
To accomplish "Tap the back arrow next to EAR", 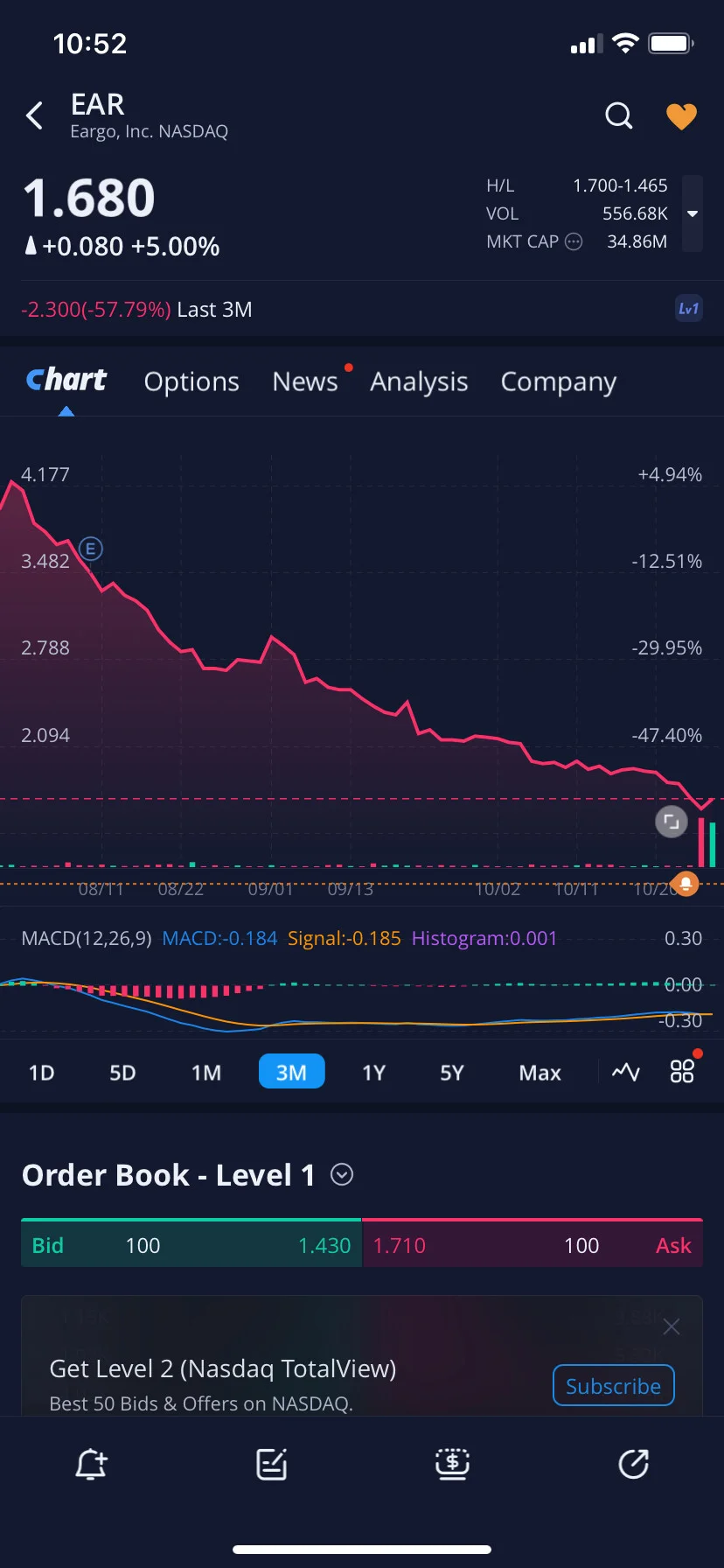I will pos(34,115).
